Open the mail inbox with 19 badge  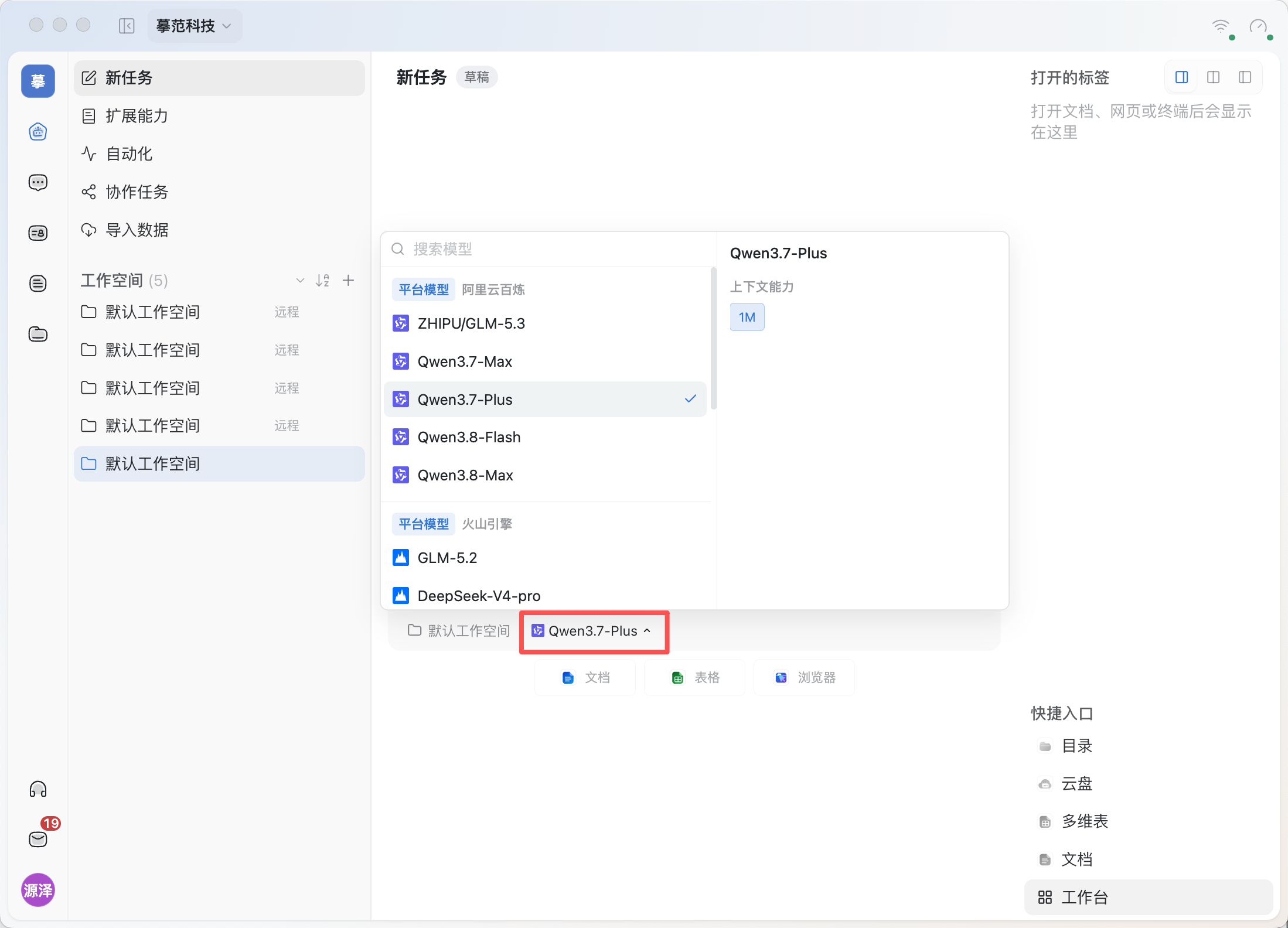(38, 839)
